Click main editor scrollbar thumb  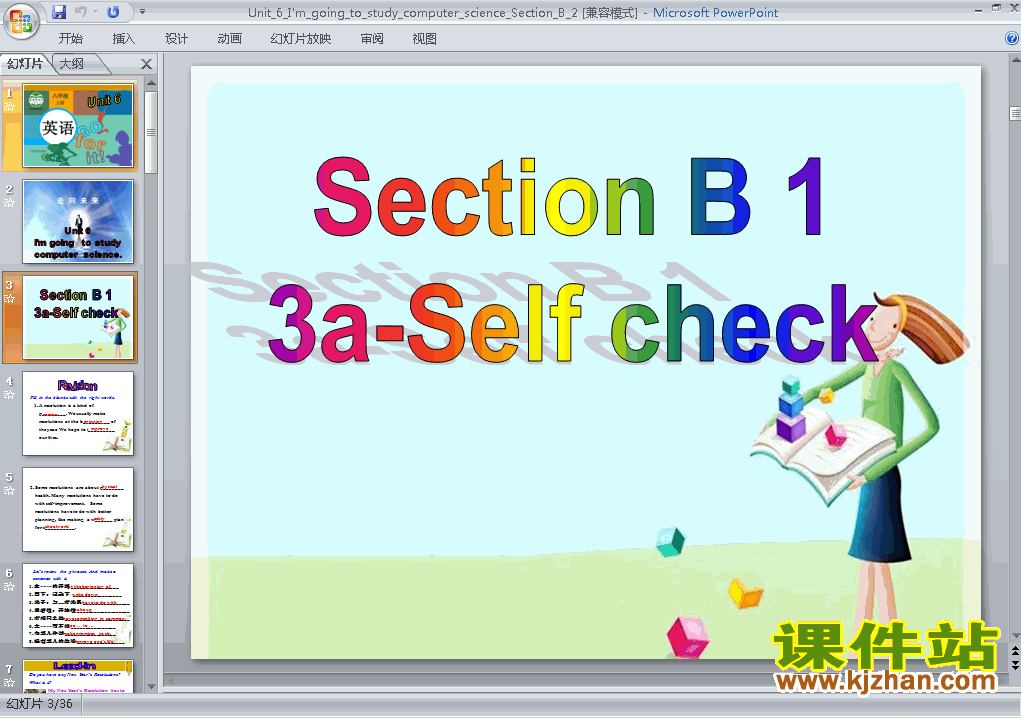(1015, 113)
